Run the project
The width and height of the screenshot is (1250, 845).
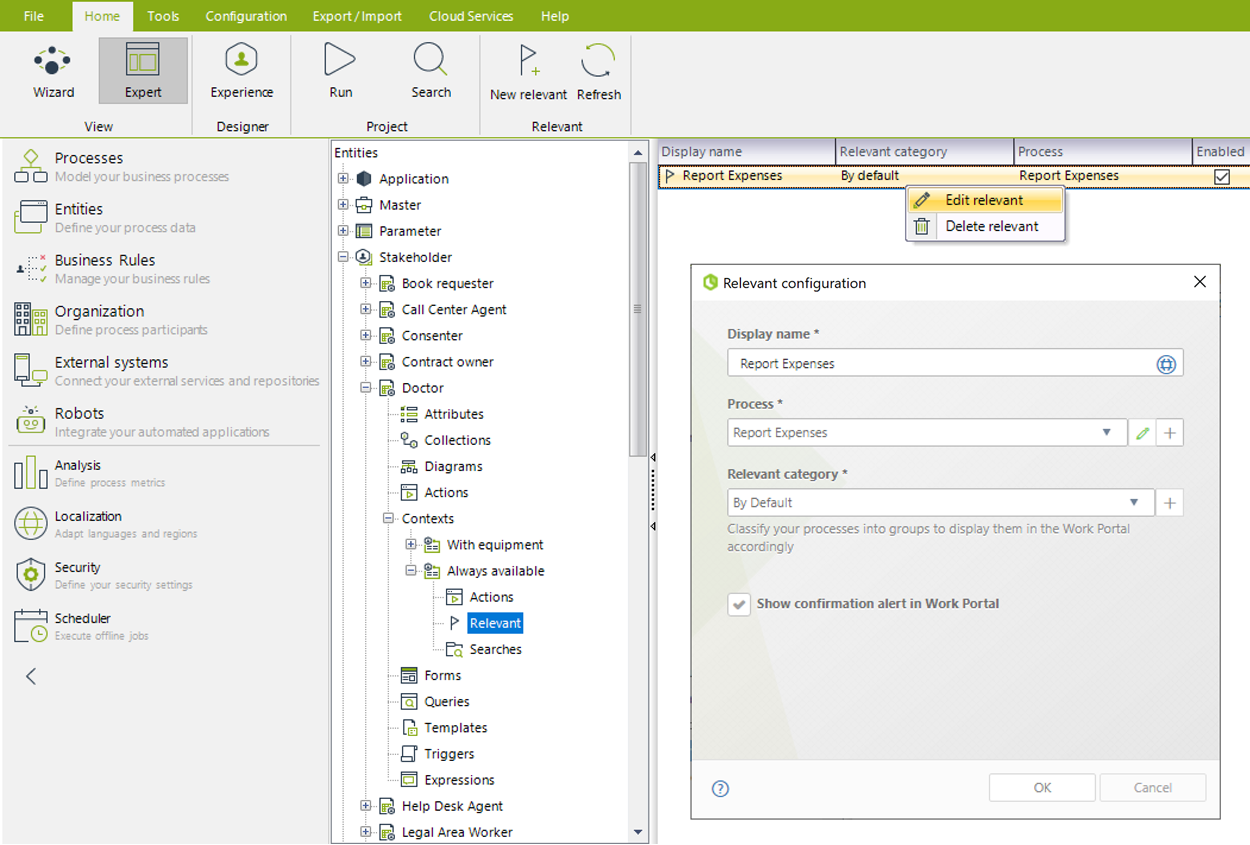340,71
